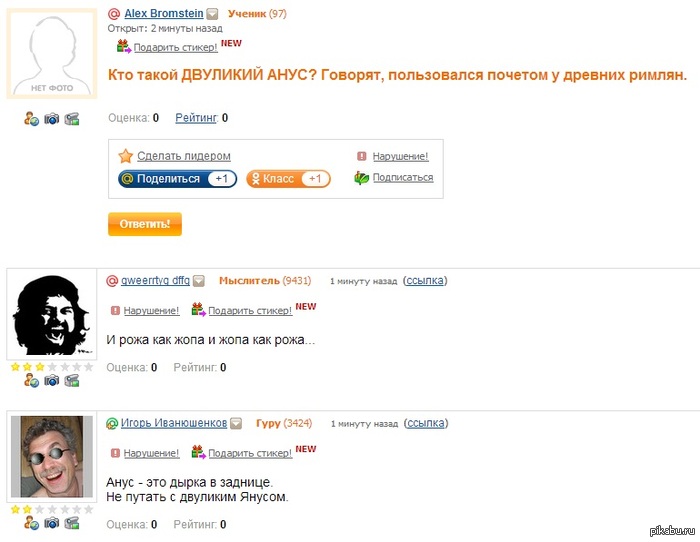Click person icon under Игорь Иванюшенков's avatar
Viewport: 700px width, 542px height.
31,523
